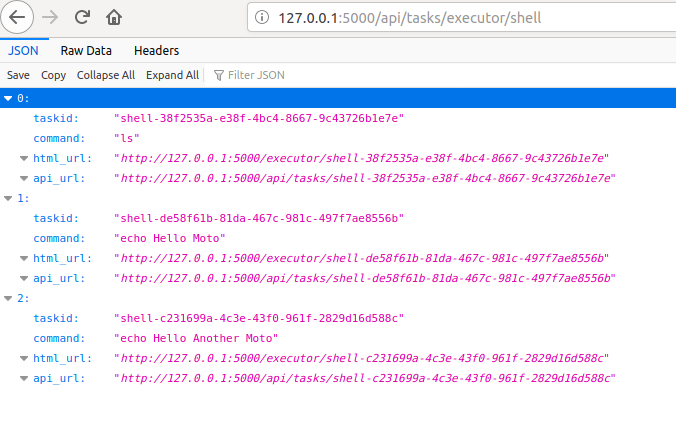Click the taskid key in item 0
676x430 pixels.
pos(56,118)
